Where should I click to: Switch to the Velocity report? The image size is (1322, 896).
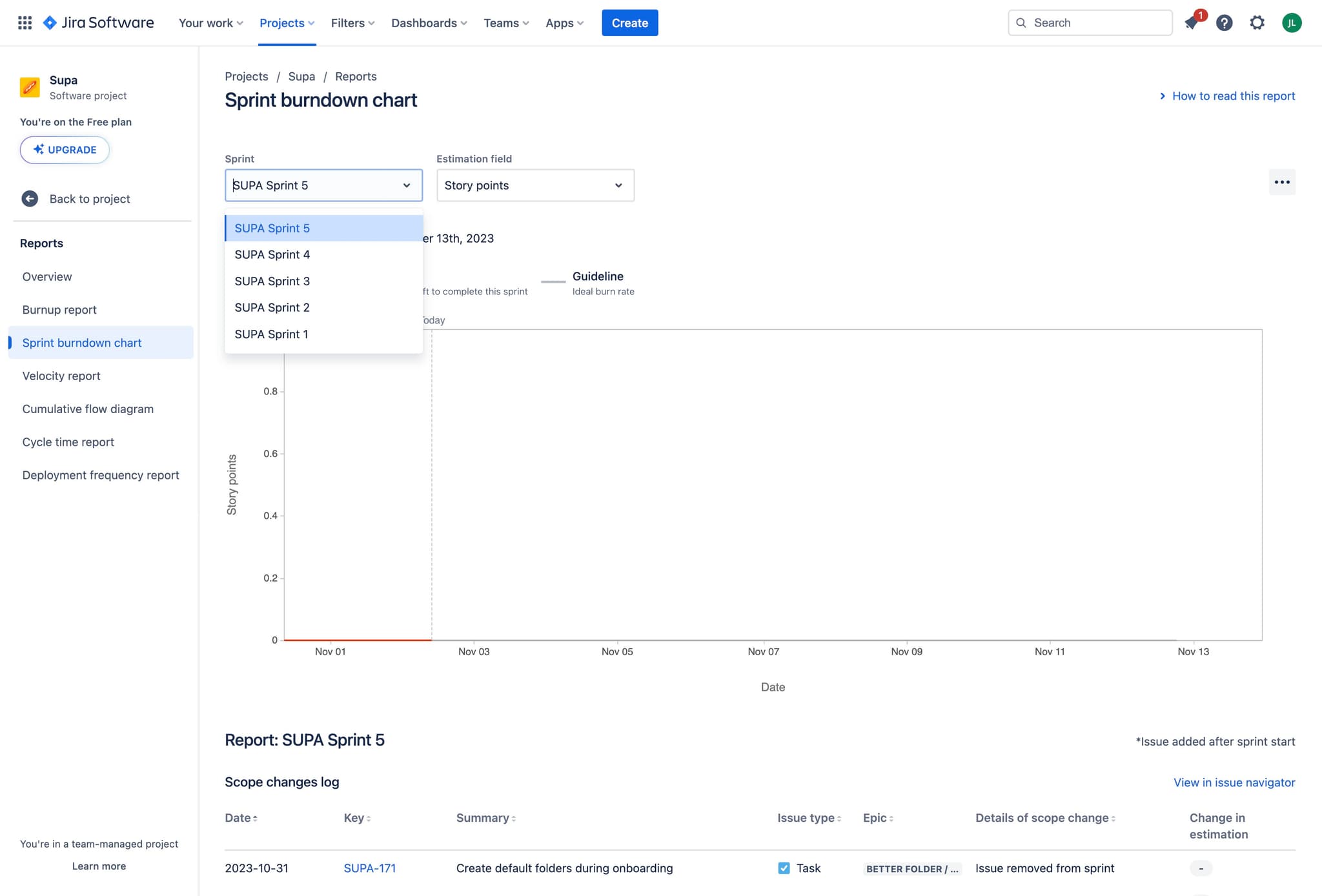click(x=61, y=376)
